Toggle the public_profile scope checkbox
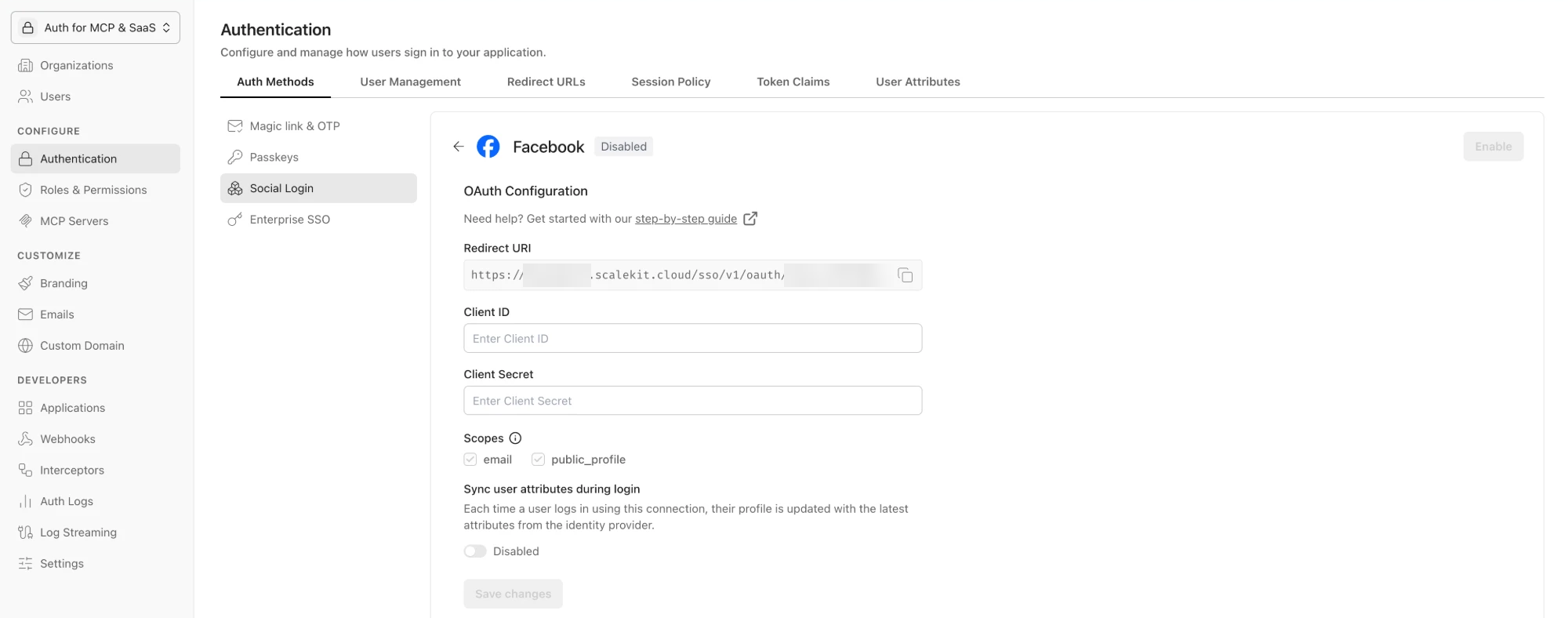The height and width of the screenshot is (618, 1568). 538,460
